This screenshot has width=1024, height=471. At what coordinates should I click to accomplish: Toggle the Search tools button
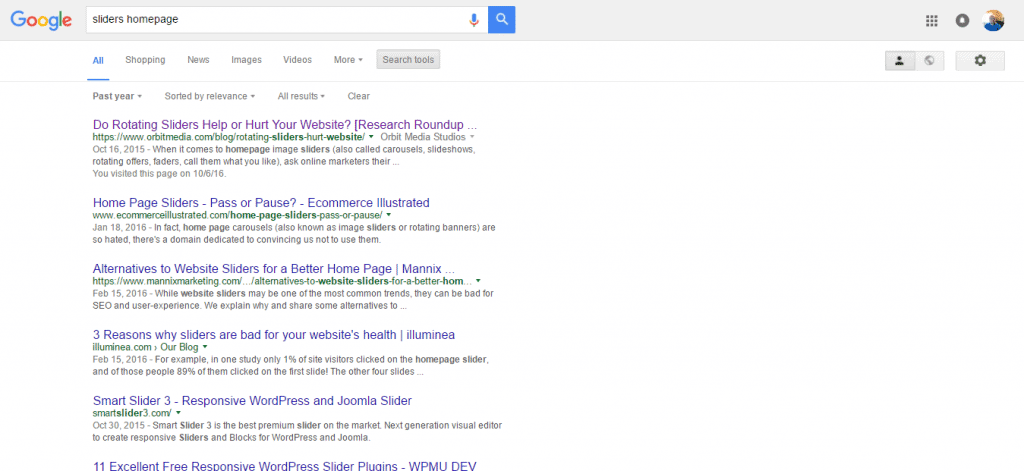pos(408,59)
